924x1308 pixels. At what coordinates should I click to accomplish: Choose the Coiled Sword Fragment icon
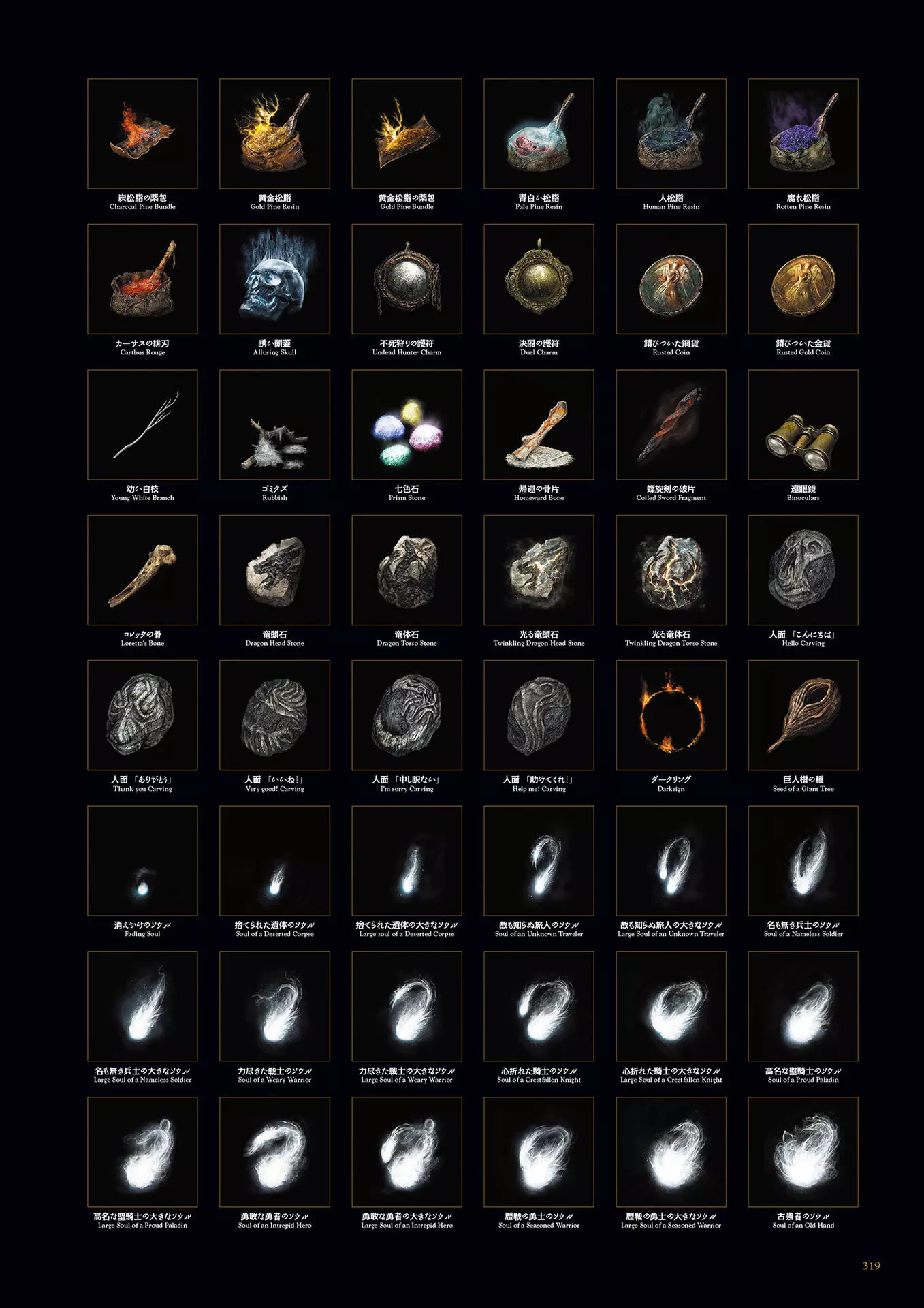click(x=671, y=424)
